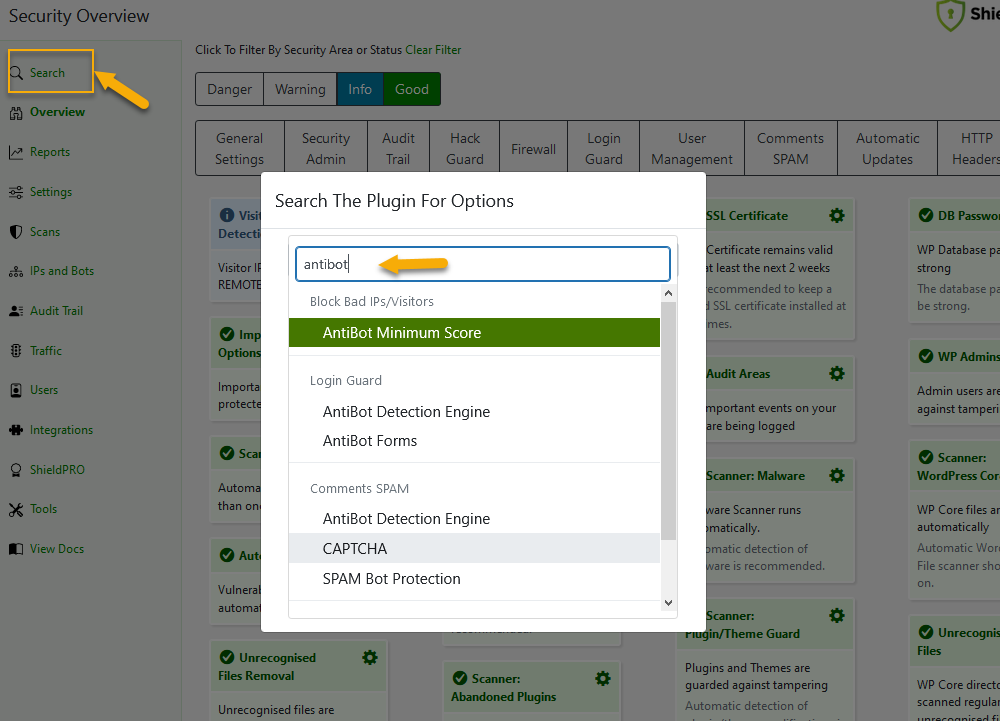Select the Audit Trail filter tab
The image size is (1000, 721).
click(x=398, y=148)
